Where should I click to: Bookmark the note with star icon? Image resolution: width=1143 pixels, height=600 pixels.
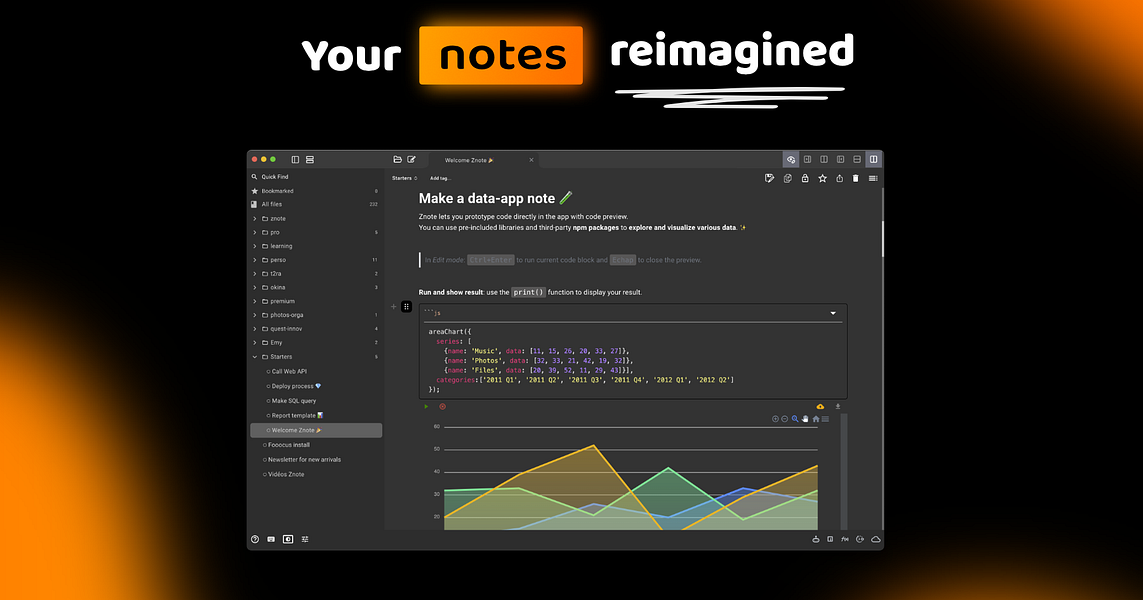[x=822, y=179]
